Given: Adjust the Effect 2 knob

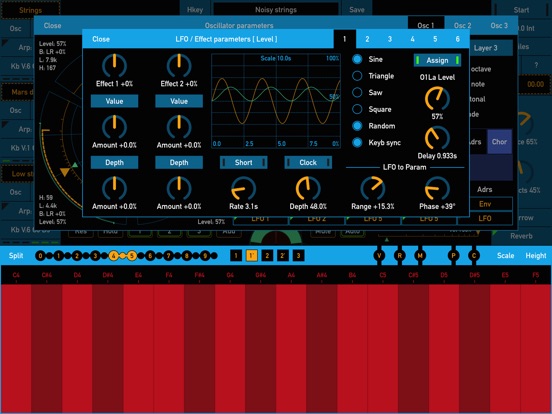Looking at the screenshot, I should pos(179,66).
